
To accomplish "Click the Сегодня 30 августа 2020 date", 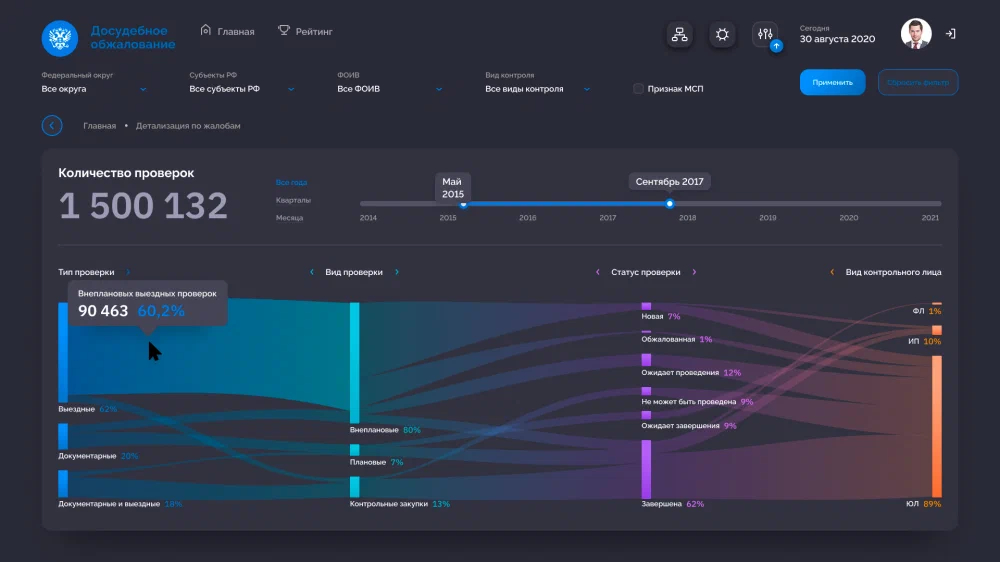I will [837, 34].
